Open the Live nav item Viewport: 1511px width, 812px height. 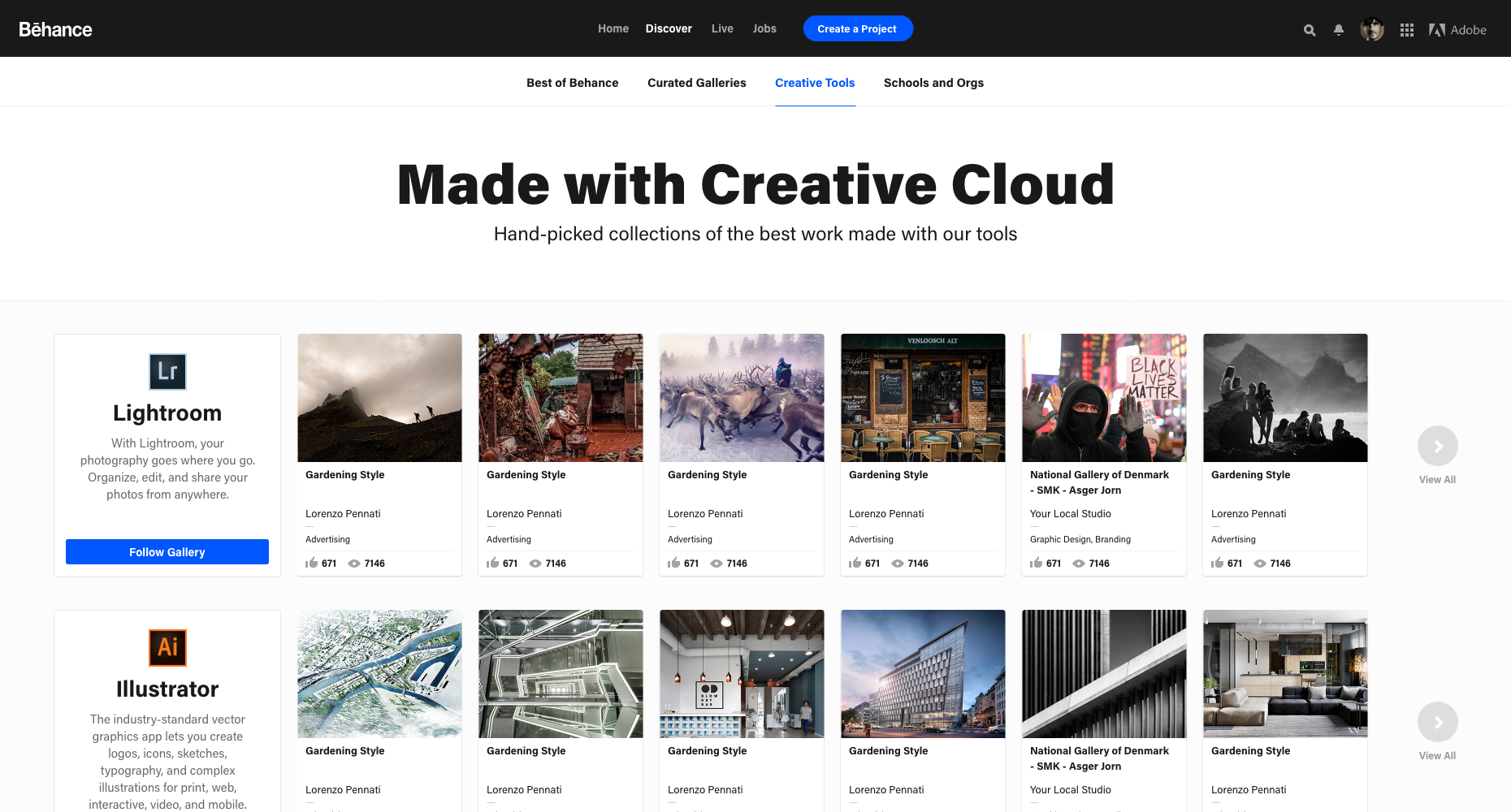point(722,28)
